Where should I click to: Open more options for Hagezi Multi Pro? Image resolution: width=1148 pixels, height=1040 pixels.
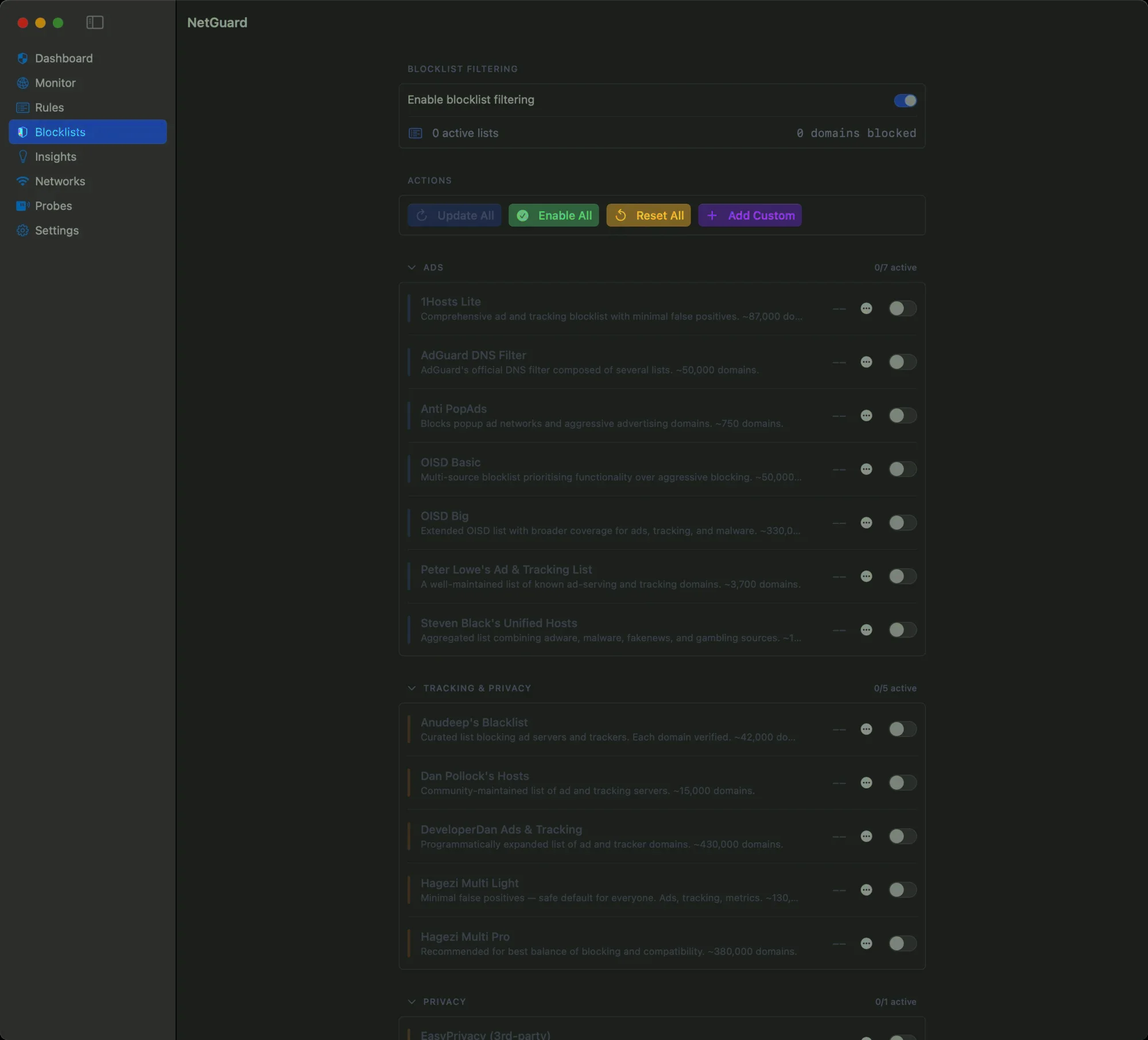coord(866,944)
